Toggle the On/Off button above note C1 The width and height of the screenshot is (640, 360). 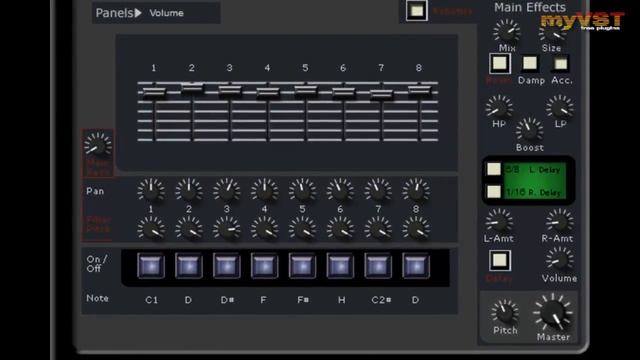click(x=151, y=266)
